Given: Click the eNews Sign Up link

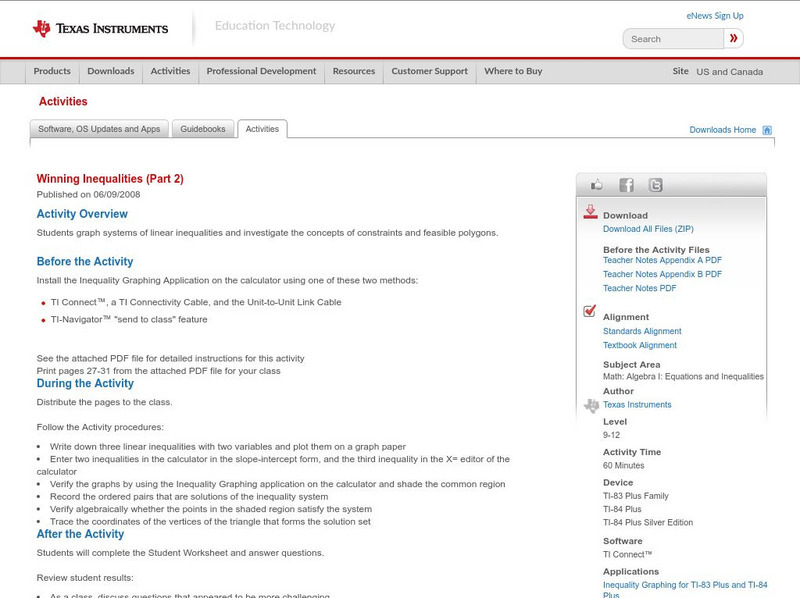Looking at the screenshot, I should click(715, 16).
